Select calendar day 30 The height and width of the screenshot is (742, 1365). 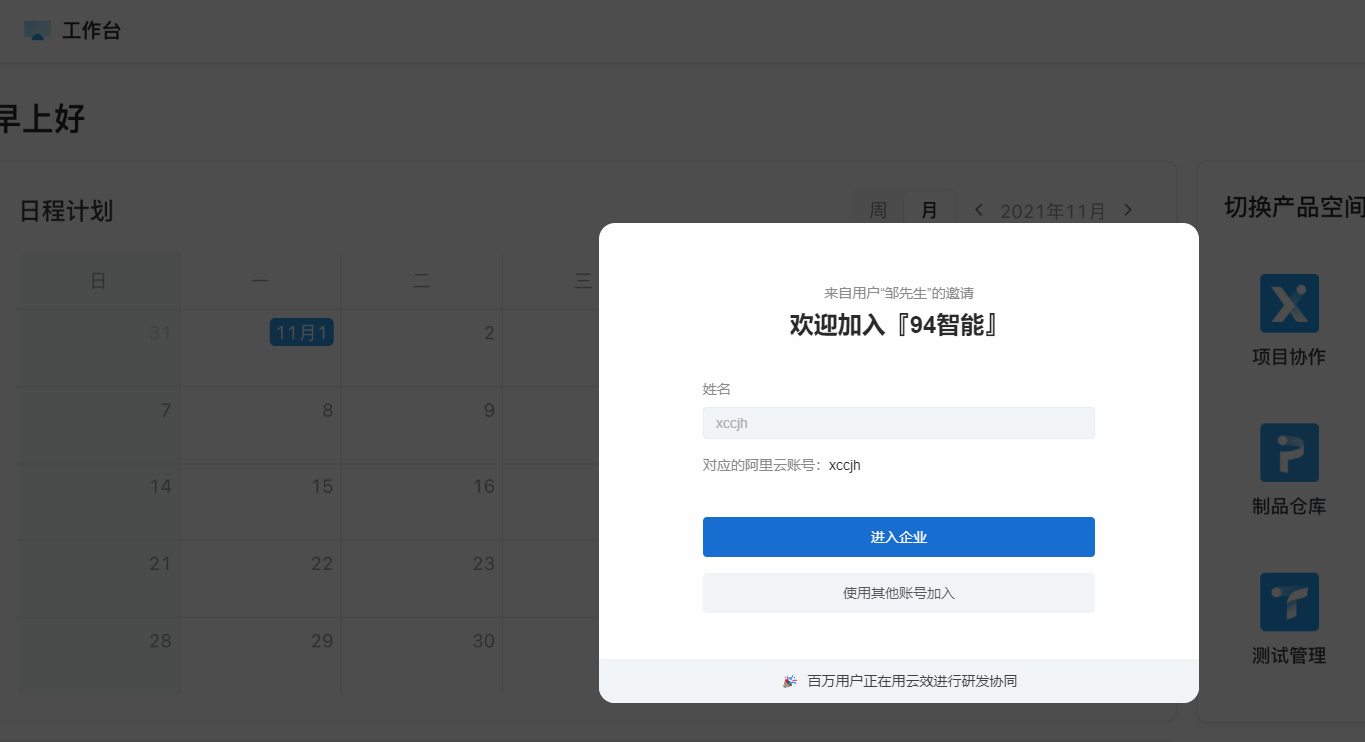484,641
